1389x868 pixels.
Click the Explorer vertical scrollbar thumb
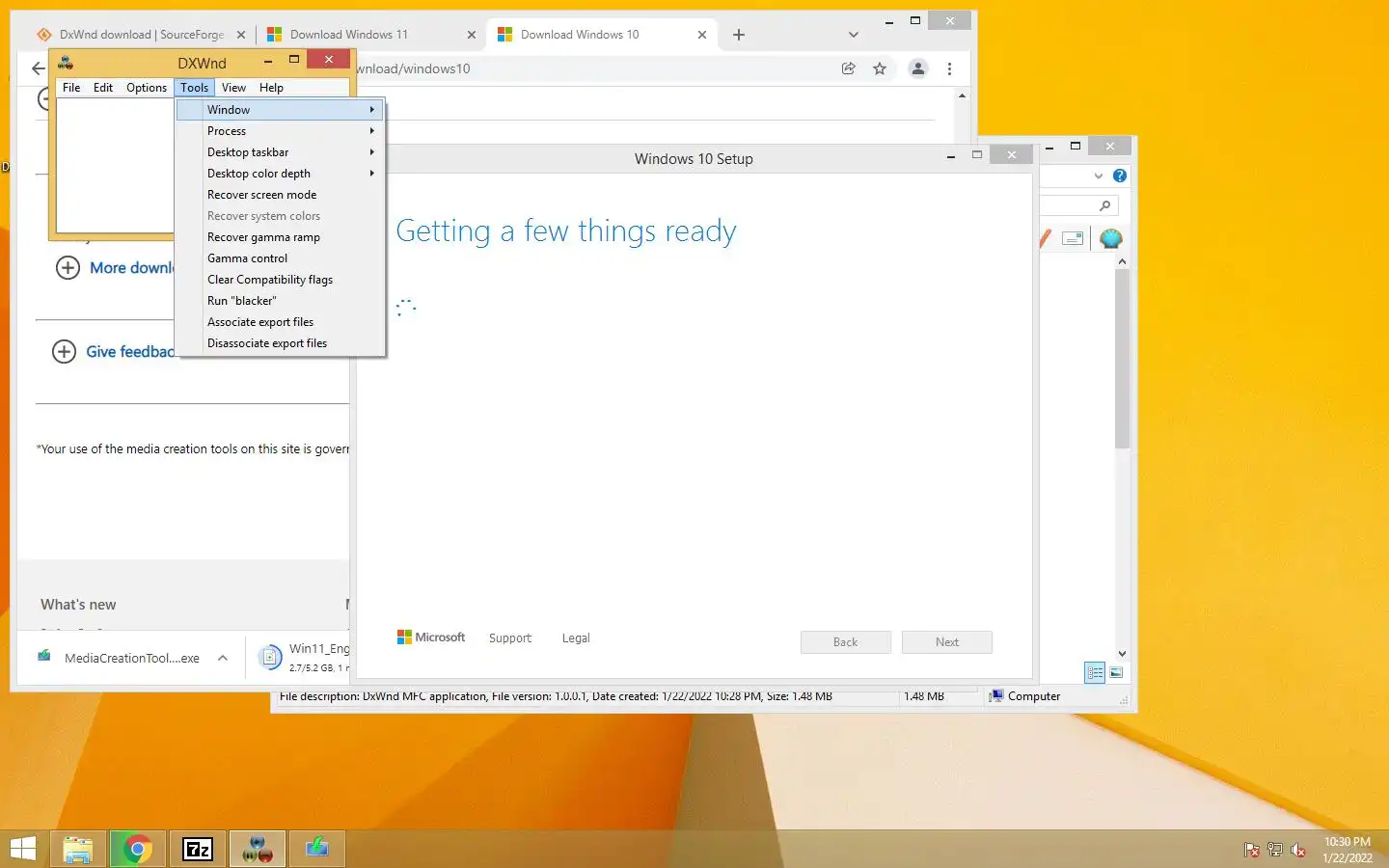[1122, 359]
